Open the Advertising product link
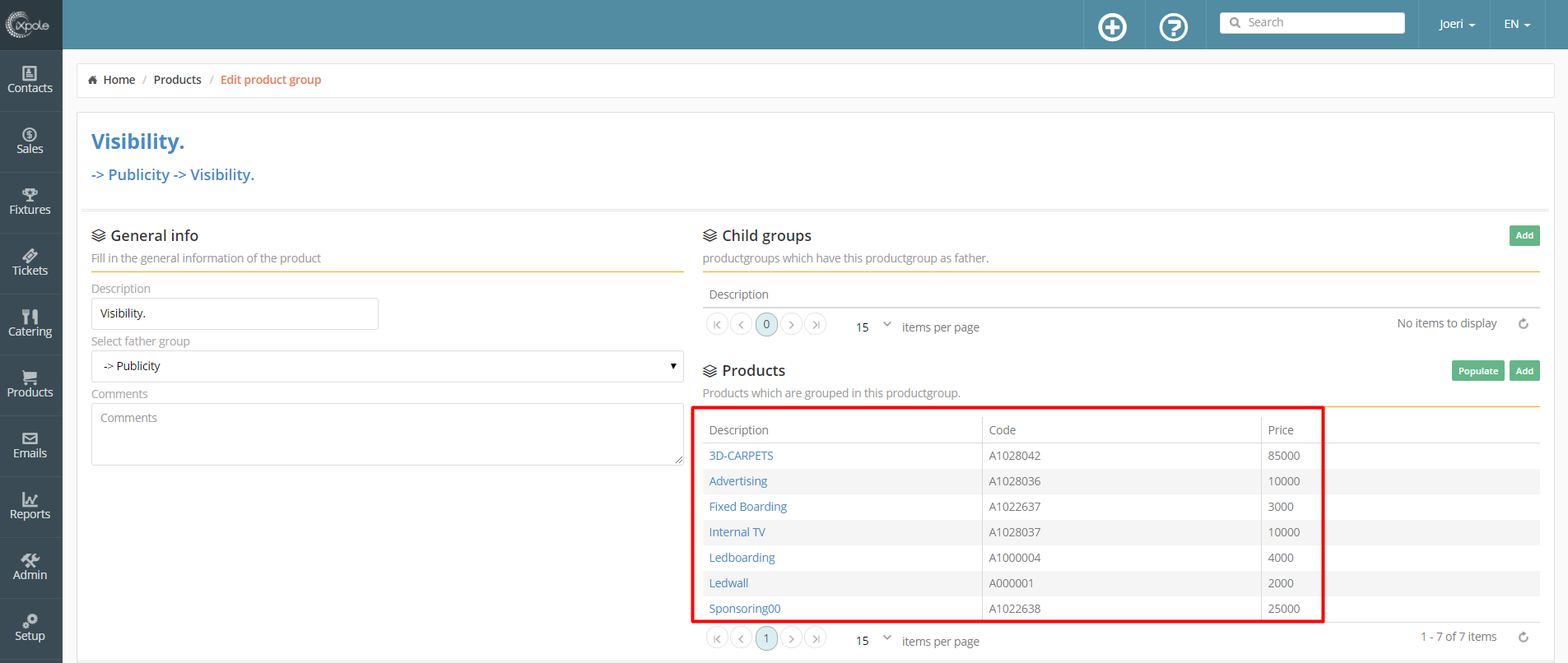This screenshot has height=663, width=1568. [738, 481]
